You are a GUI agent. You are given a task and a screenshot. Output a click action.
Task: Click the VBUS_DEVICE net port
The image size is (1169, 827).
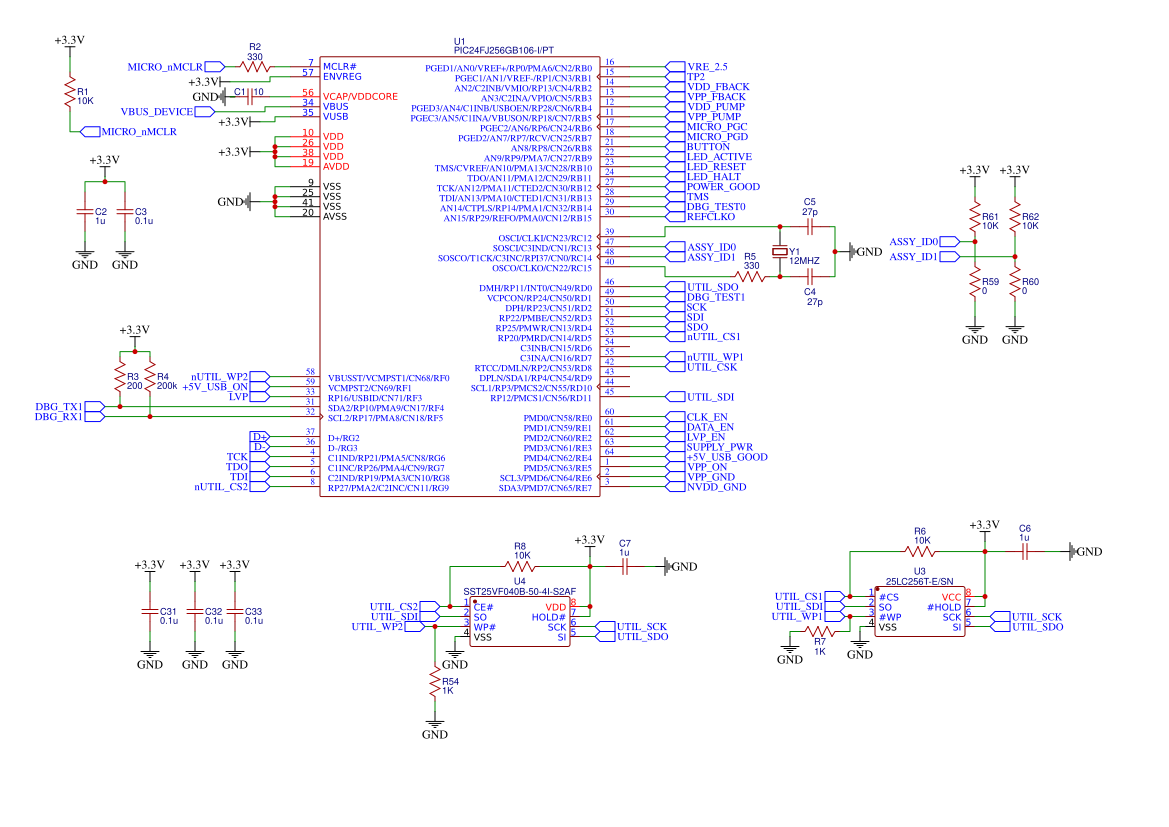click(168, 112)
